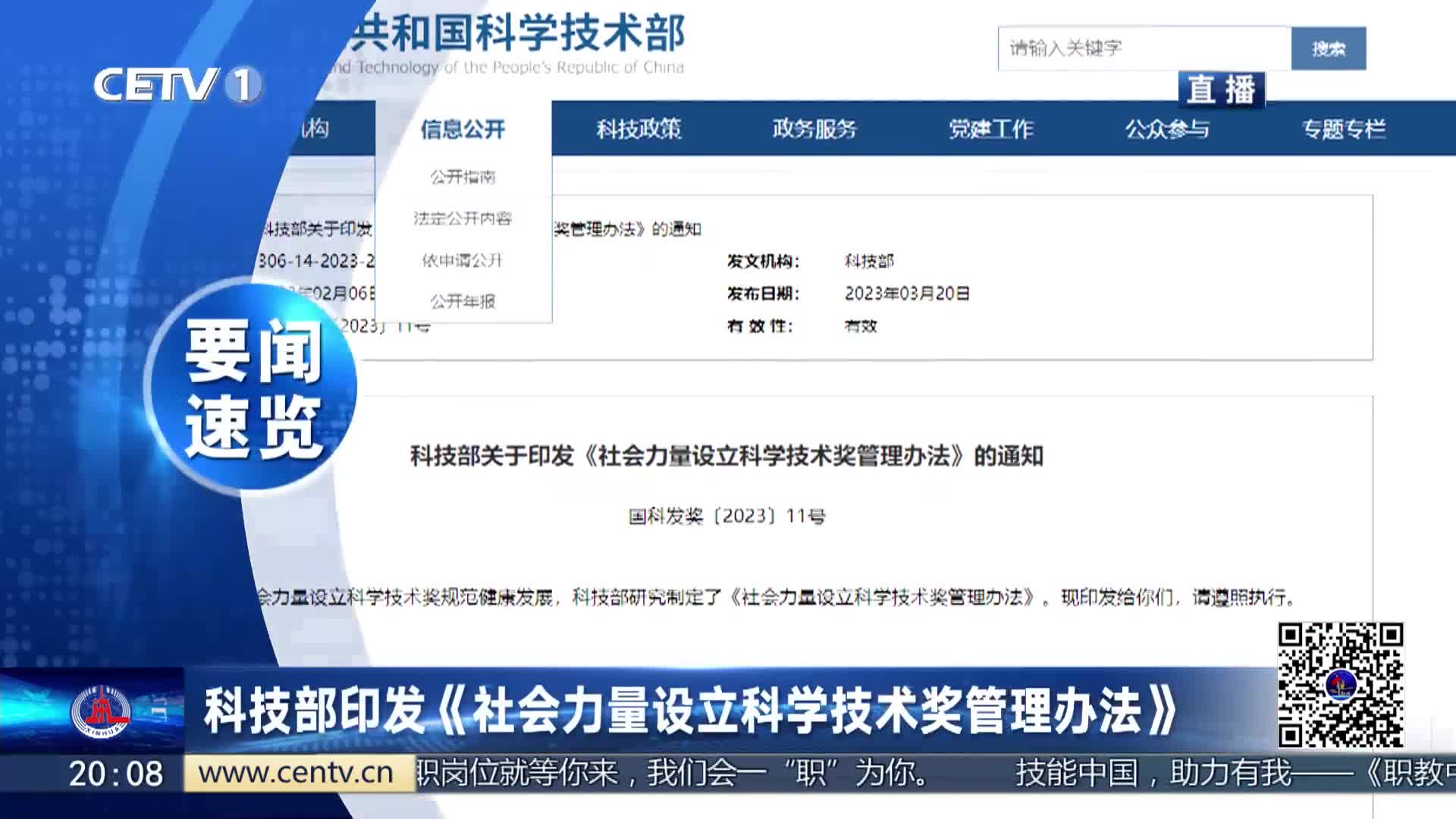Click the 发文机构 label
This screenshot has height=819, width=1456.
pyautogui.click(x=763, y=261)
